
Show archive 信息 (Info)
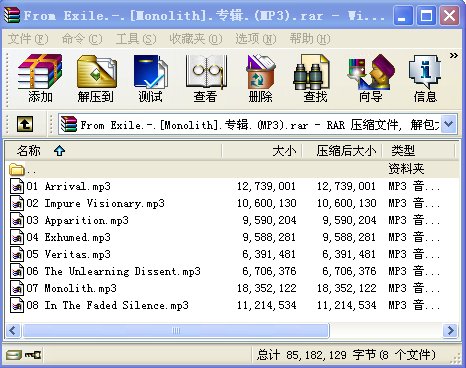425,79
